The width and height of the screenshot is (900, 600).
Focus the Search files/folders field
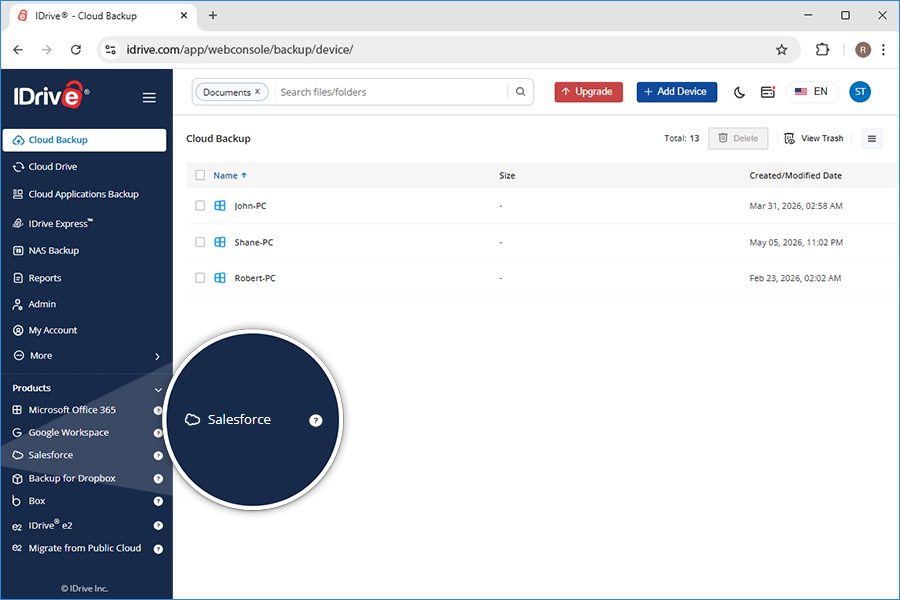point(391,92)
